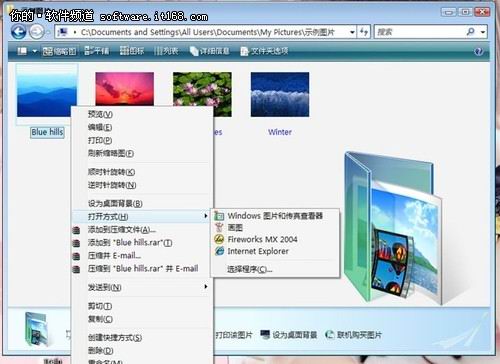Choose 删除(D) from the context menu
This screenshot has height=364, width=500.
coord(142,351)
